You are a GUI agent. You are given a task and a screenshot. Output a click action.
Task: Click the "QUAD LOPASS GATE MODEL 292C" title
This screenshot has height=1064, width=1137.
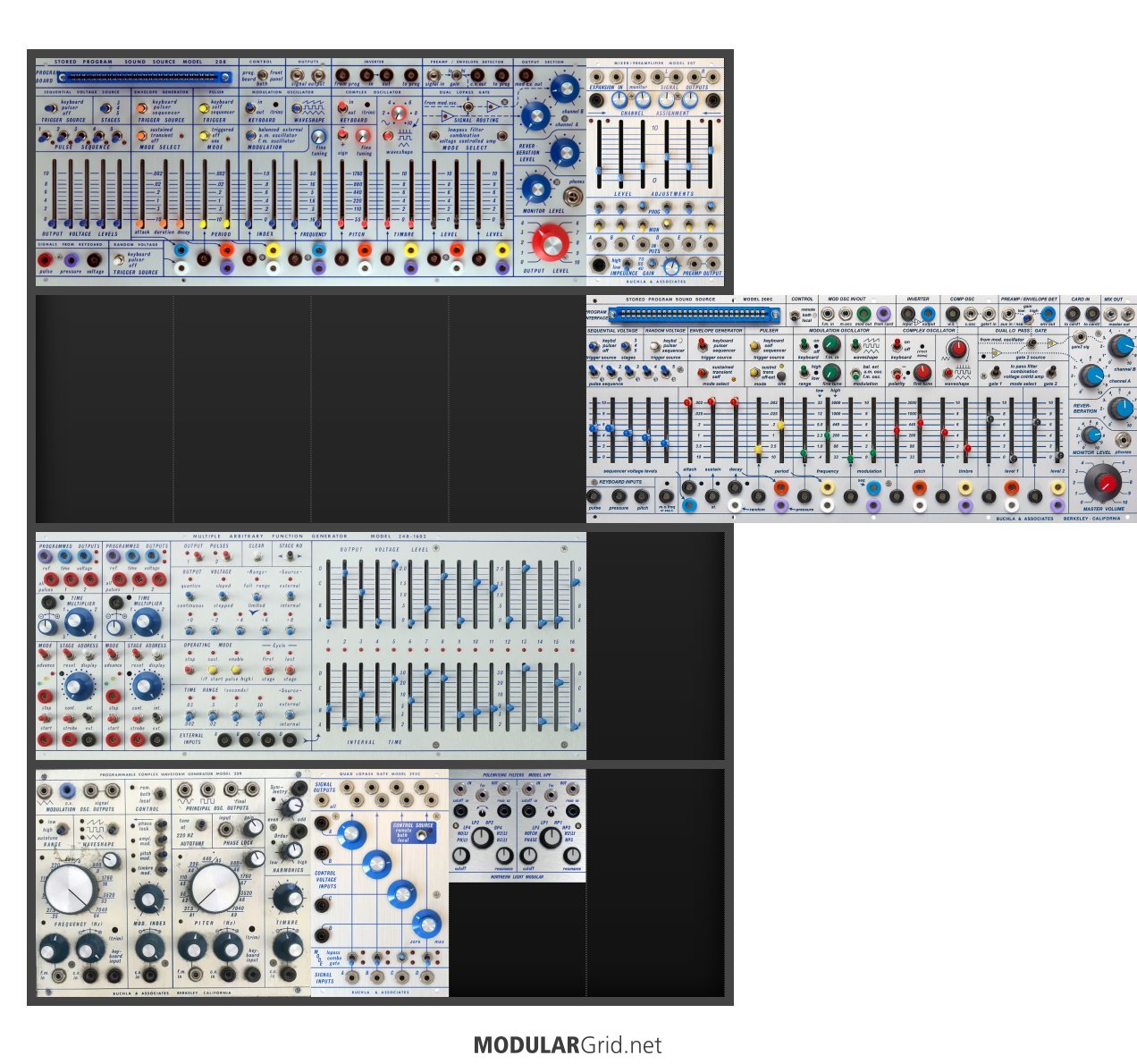(380, 773)
